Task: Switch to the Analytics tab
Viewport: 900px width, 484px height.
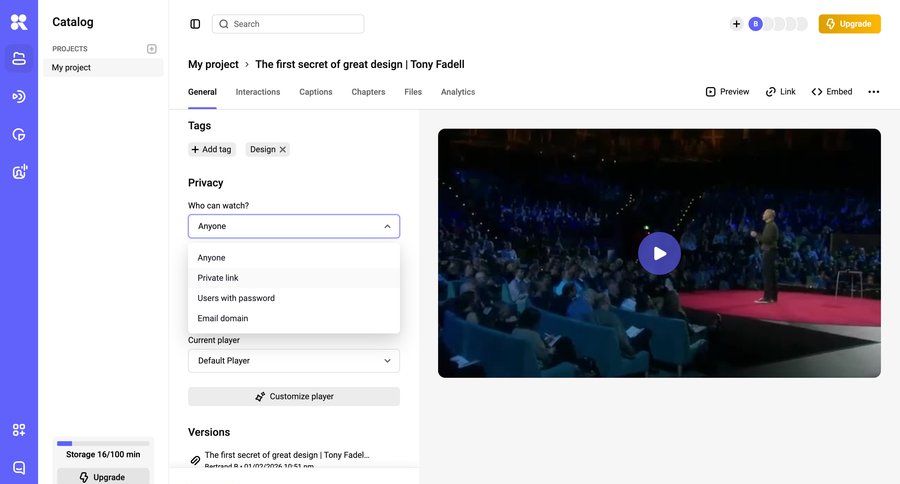Action: point(458,92)
